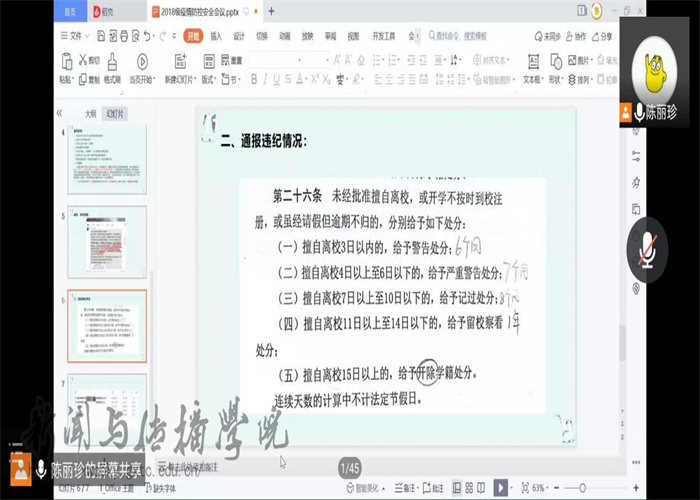Click fit-slide-to-window icon beside 63%
Screen dimensions: 700x500
(x=525, y=488)
